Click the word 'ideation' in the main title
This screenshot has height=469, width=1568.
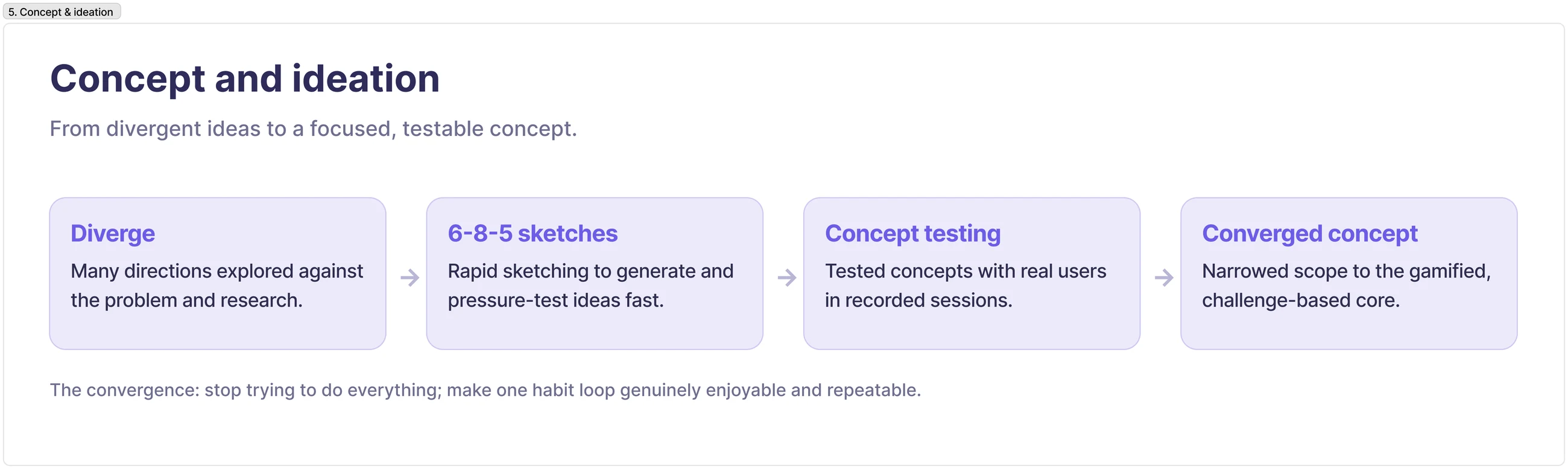coord(366,78)
